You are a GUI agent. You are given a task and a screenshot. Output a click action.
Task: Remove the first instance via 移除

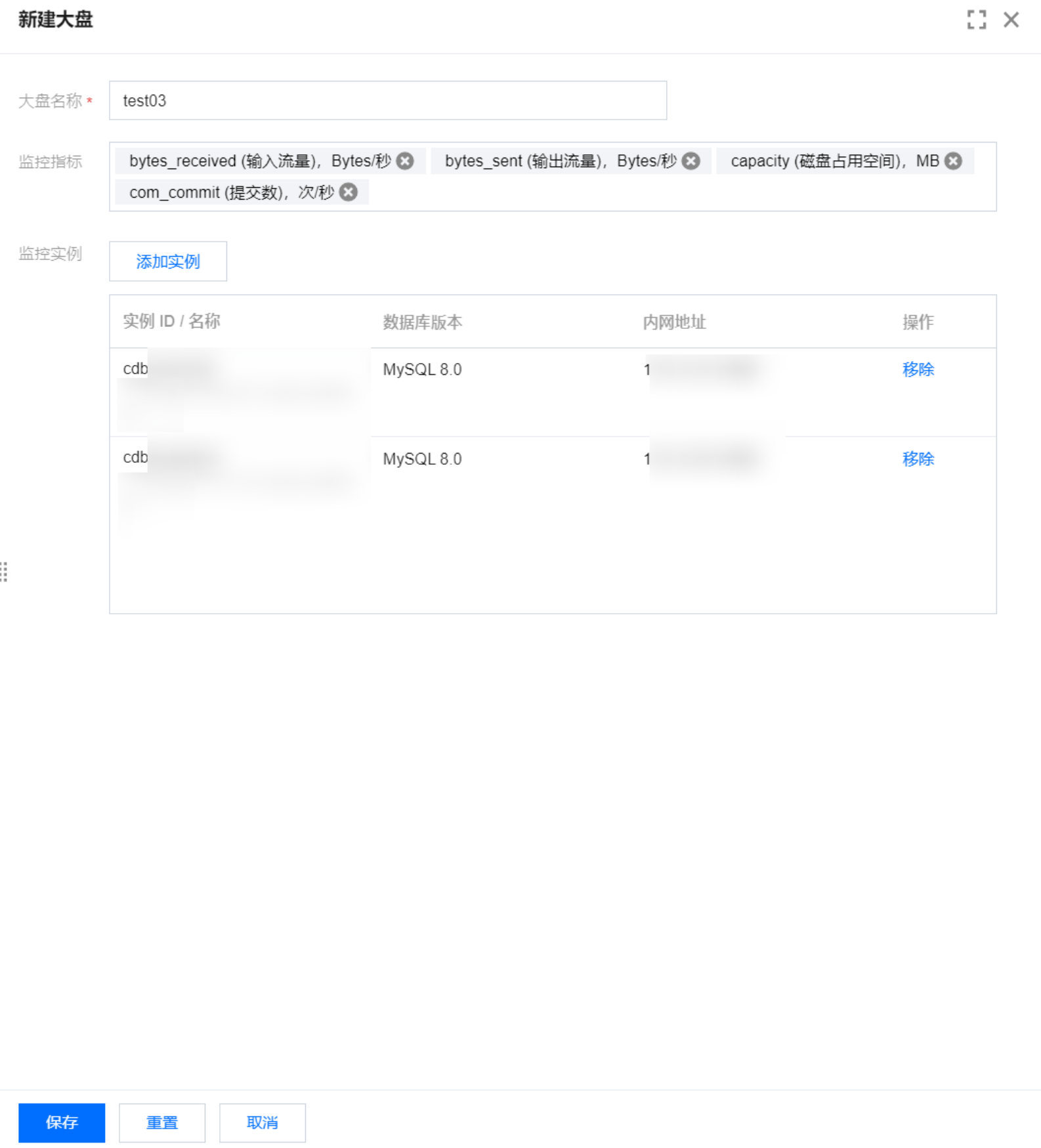coord(918,370)
